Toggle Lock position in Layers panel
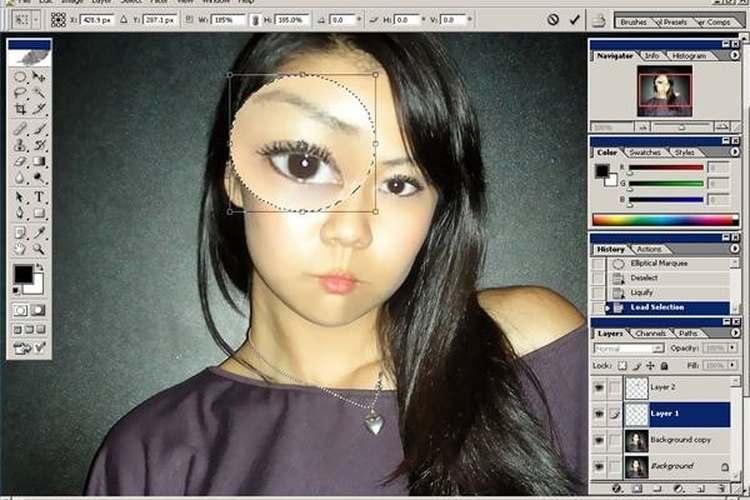Screen dimensions: 750x500 coord(651,366)
